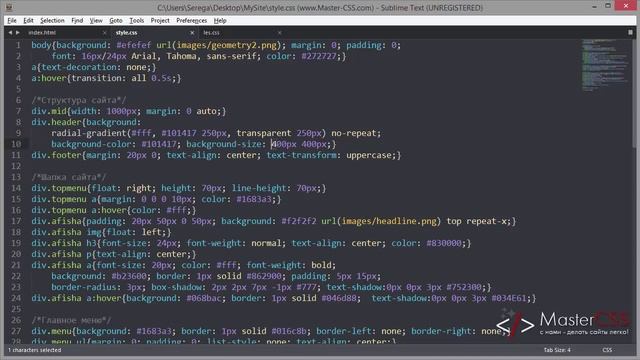Click 'text-decoration' on line 3
Viewport: 640px width, 360px height.
point(79,67)
